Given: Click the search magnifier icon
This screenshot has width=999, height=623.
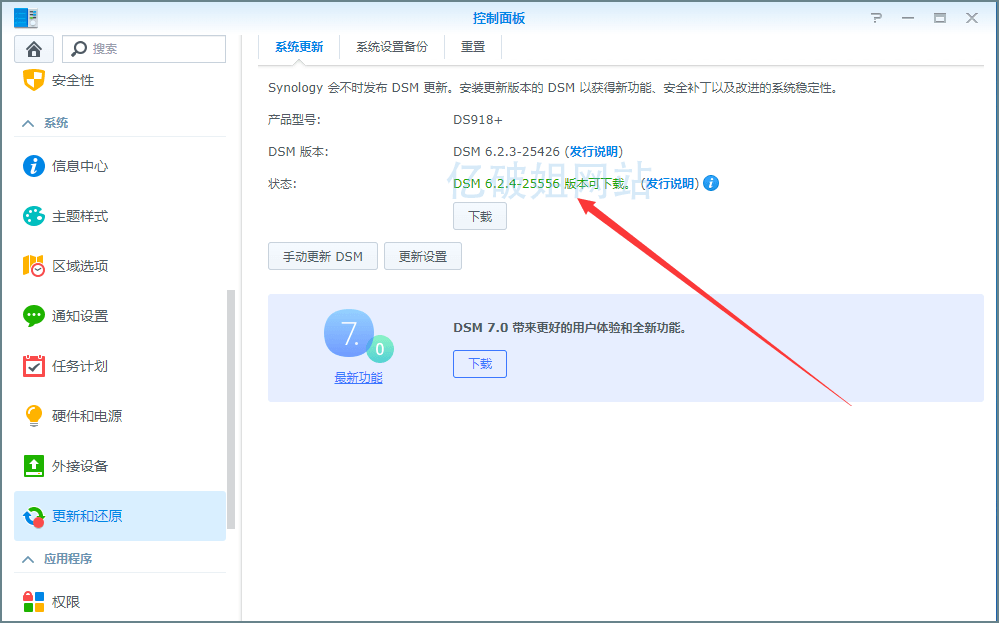Looking at the screenshot, I should point(79,48).
